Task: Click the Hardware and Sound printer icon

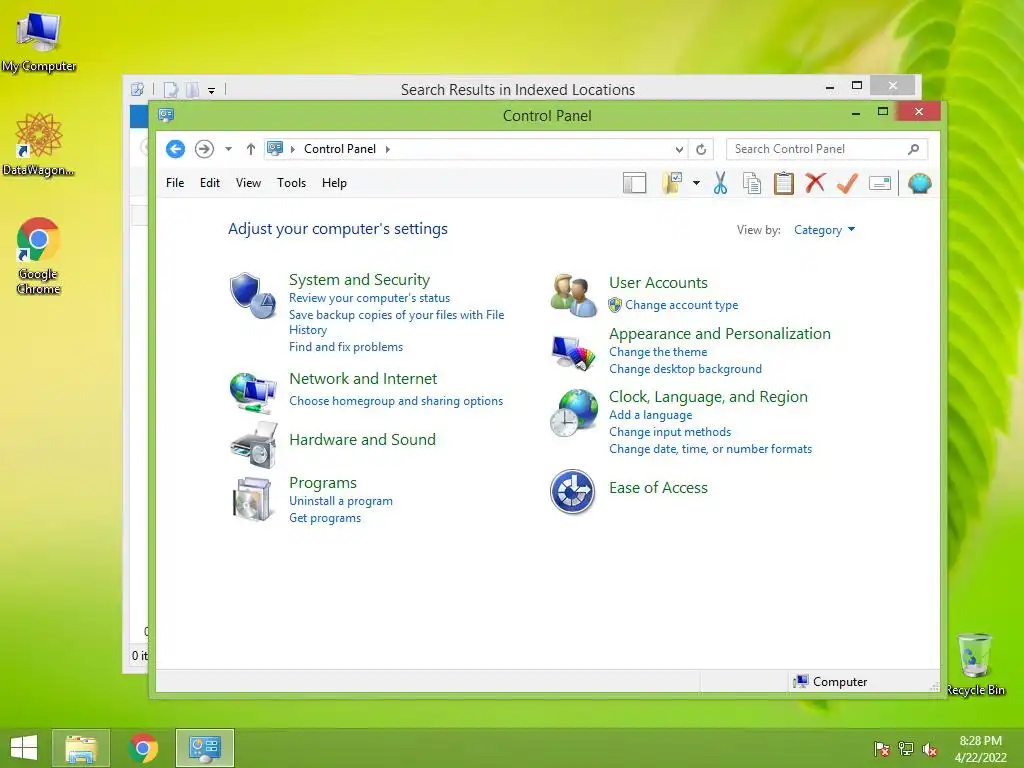Action: tap(254, 445)
